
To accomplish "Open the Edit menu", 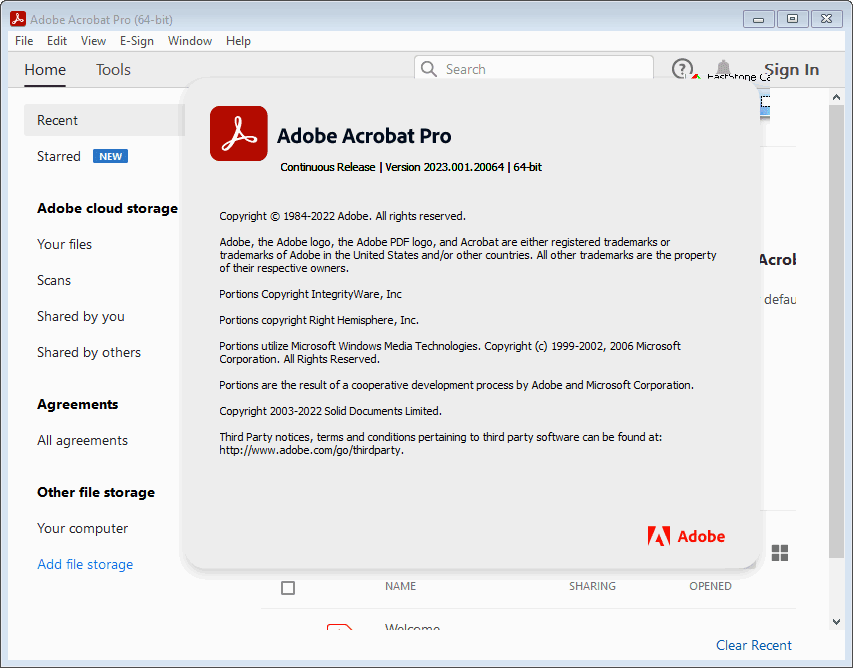I will [57, 41].
